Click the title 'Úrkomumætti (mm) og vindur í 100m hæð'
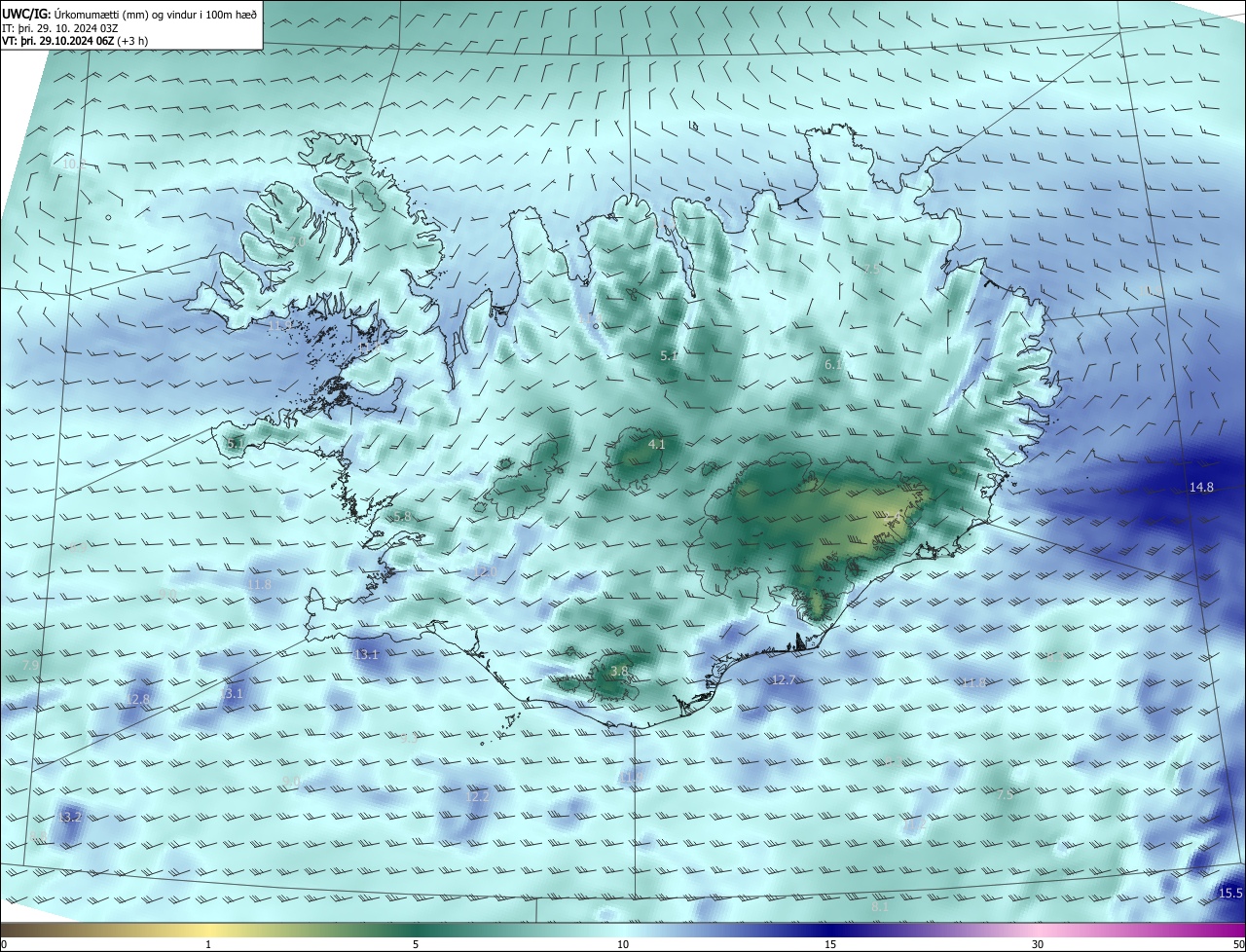Viewport: 1246px width, 952px height. coord(156,14)
